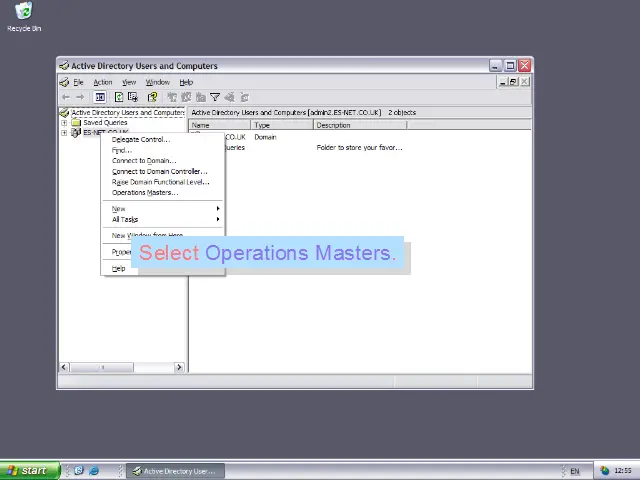Click the Export List toolbar icon
The width and height of the screenshot is (640, 480).
coord(133,97)
